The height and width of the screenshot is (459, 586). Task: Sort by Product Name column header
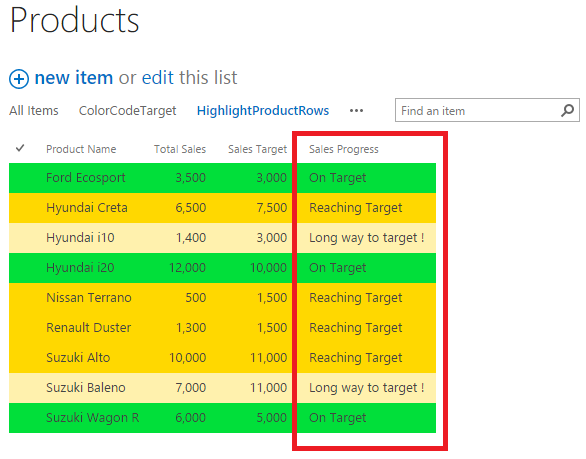click(81, 149)
